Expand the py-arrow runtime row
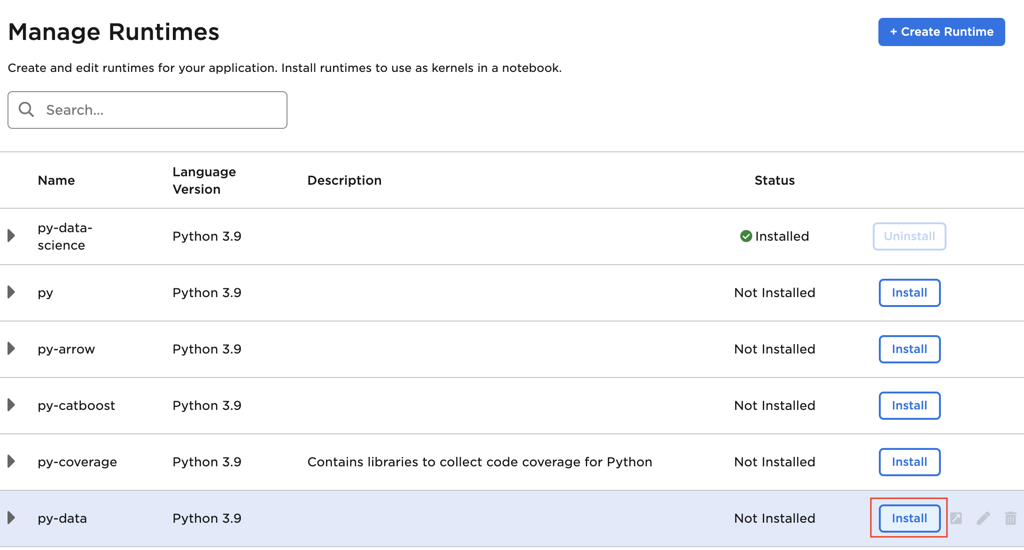Screen dimensions: 1024x550 pyautogui.click(x=12, y=349)
